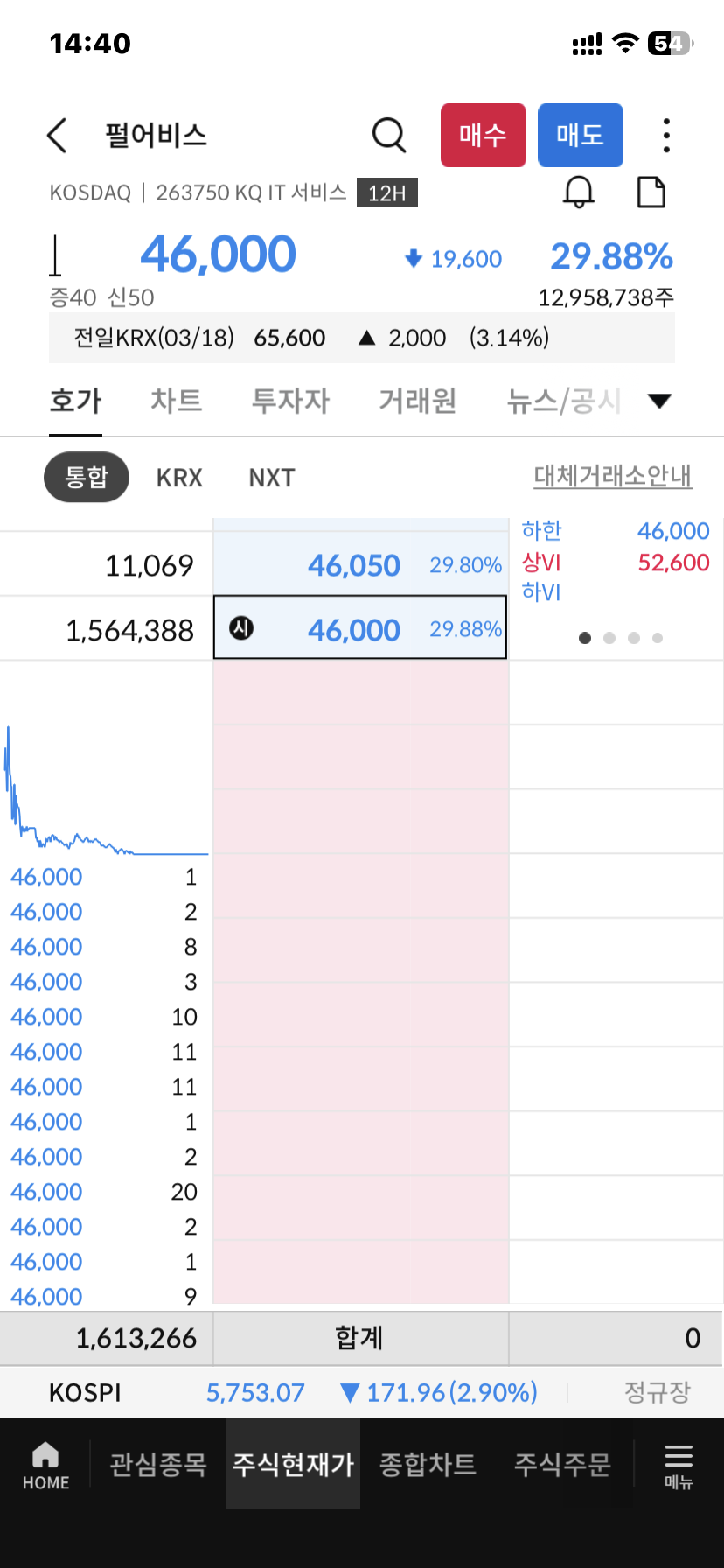Tap the 12H trading session badge
Screen dimensions: 724x1568
[x=387, y=192]
